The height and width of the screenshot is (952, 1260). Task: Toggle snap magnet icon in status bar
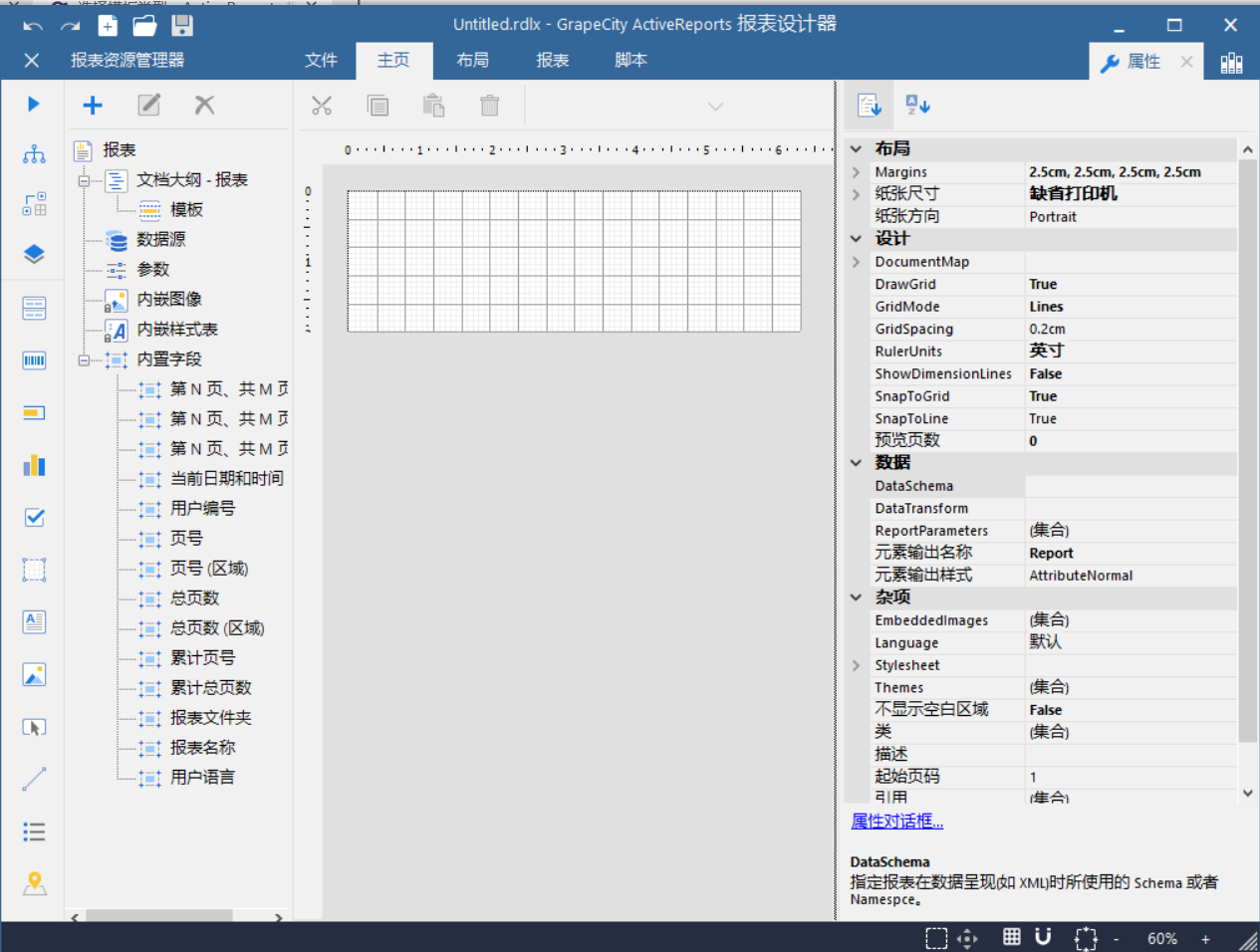1043,937
